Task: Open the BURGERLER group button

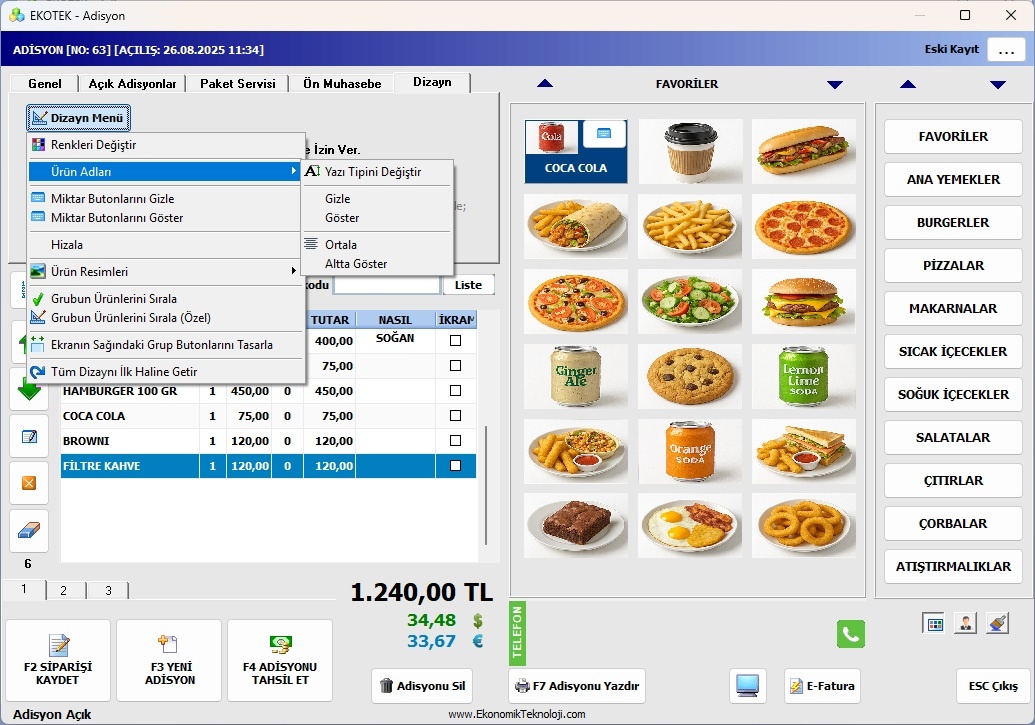Action: click(953, 223)
